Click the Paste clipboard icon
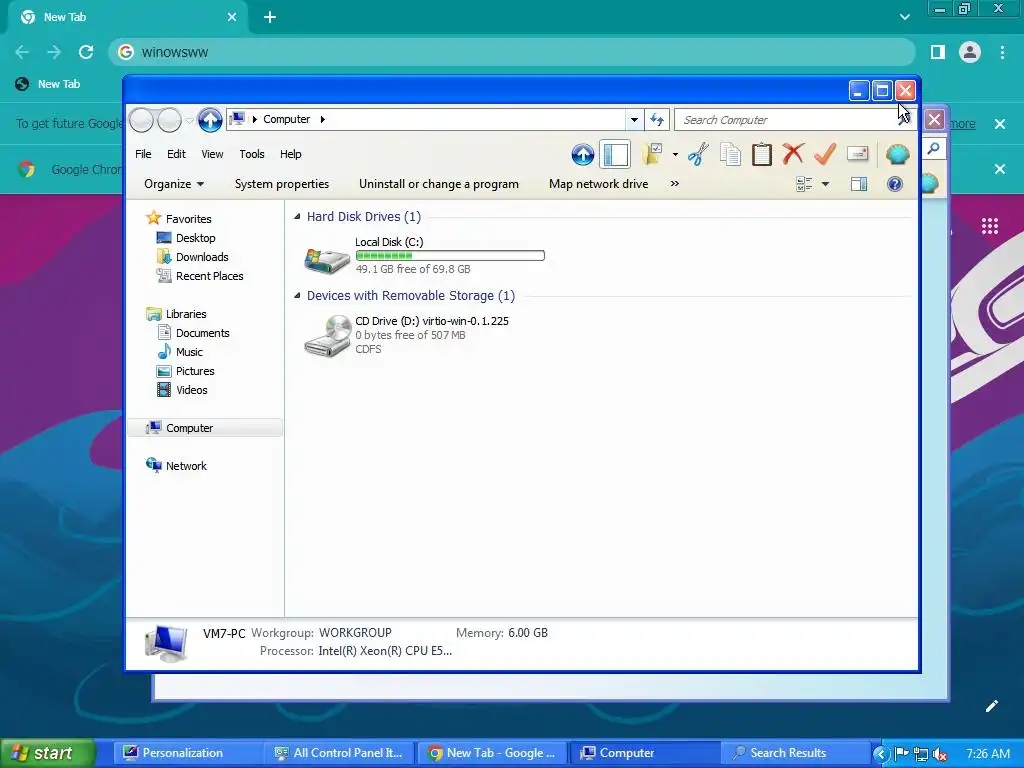 pos(761,154)
